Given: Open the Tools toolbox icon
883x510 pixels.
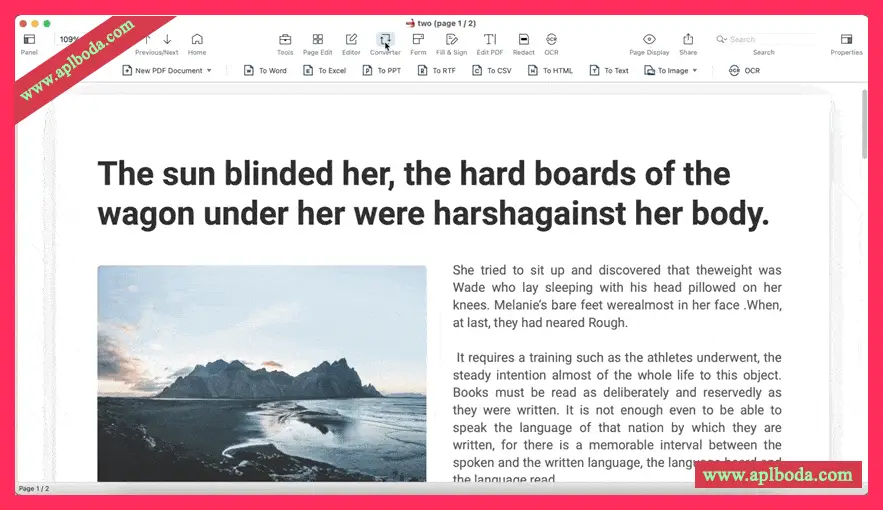Looking at the screenshot, I should pyautogui.click(x=285, y=40).
